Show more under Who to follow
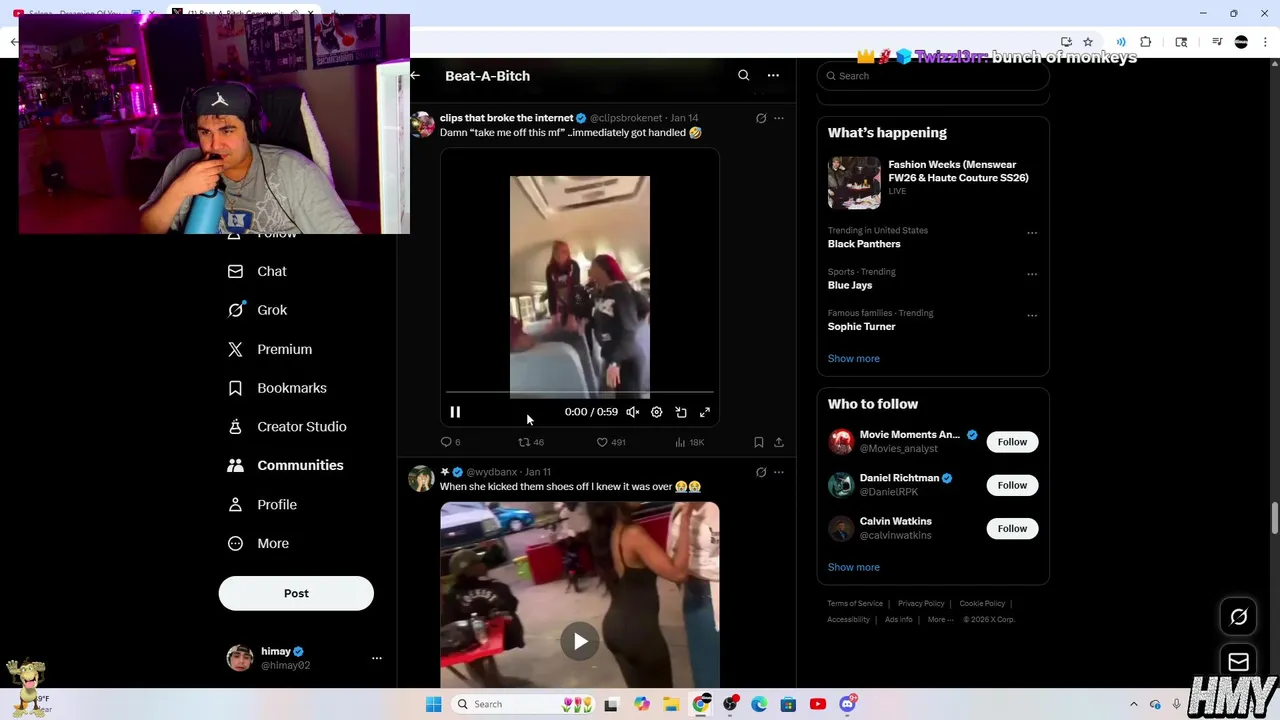This screenshot has width=1280, height=720. [x=854, y=567]
